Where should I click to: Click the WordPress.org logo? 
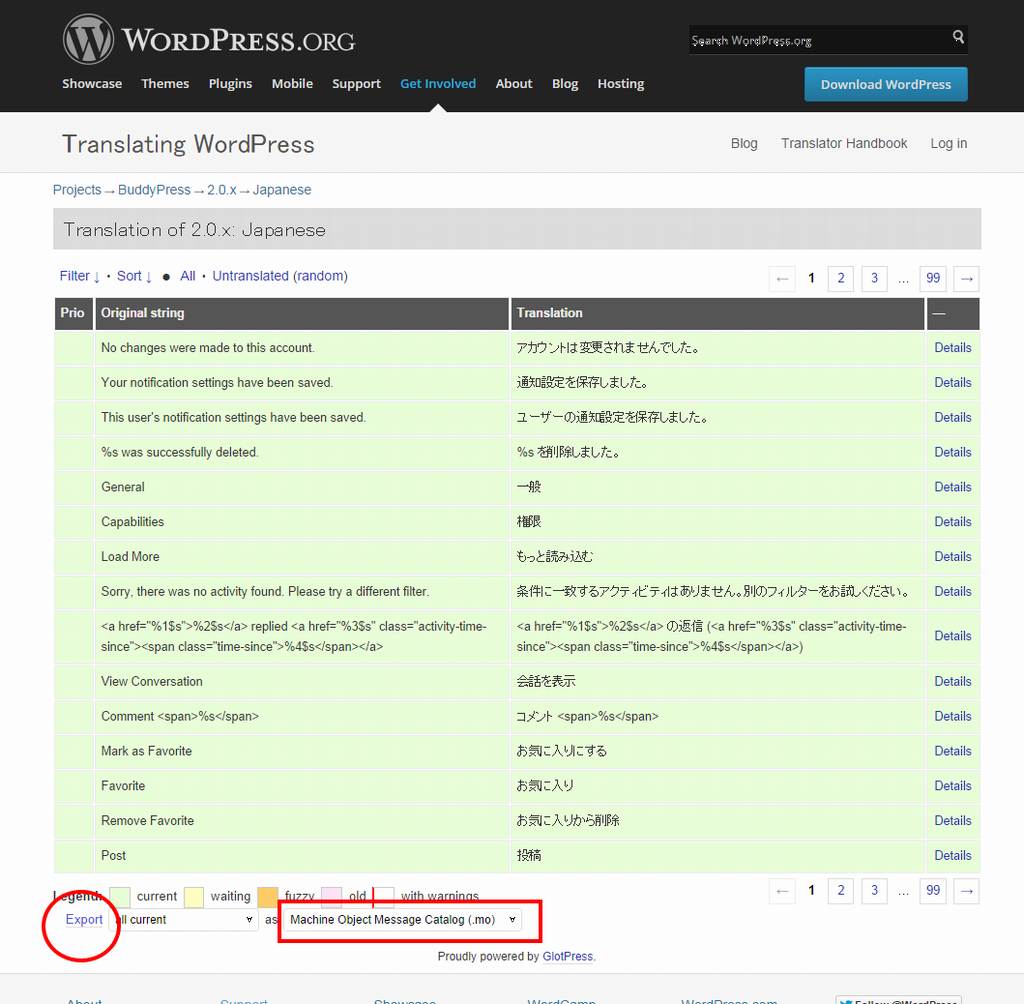[209, 39]
